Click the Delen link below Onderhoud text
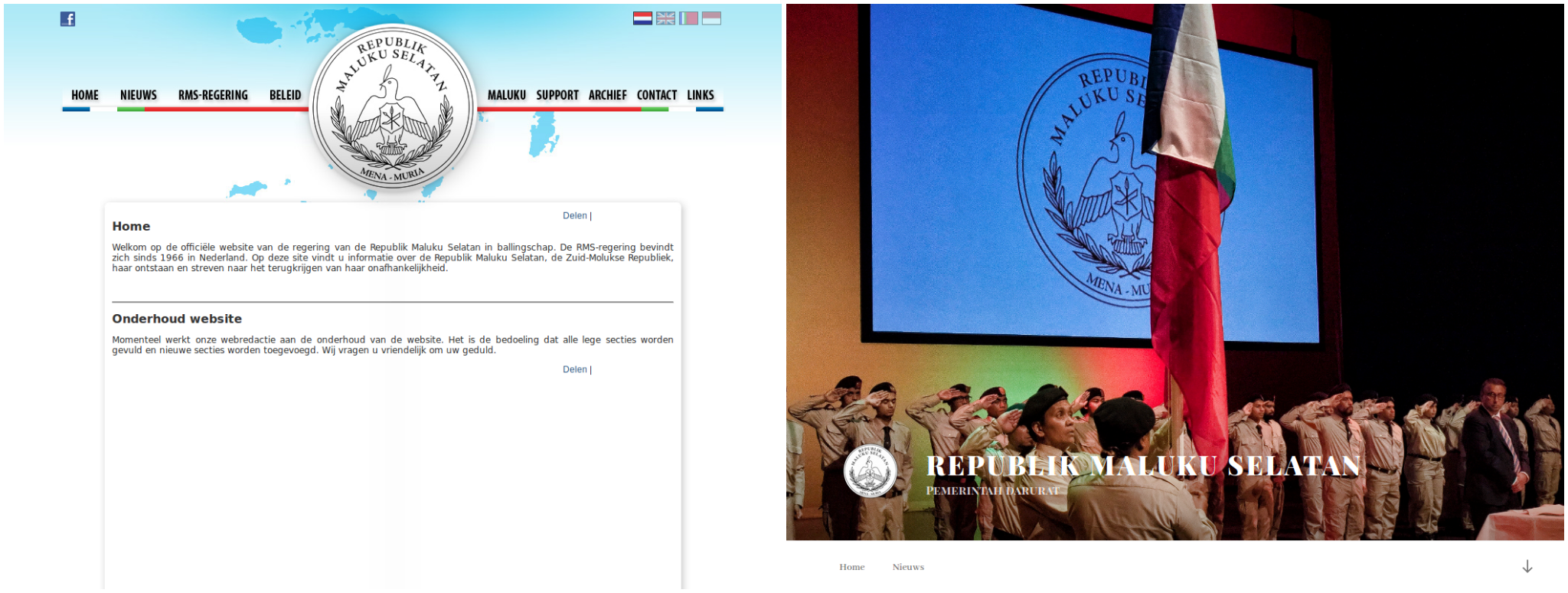 [575, 370]
